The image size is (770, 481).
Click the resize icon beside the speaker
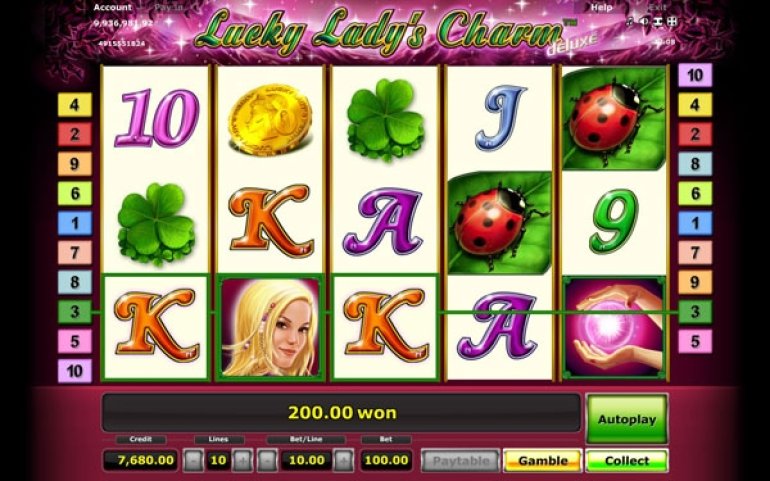659,22
